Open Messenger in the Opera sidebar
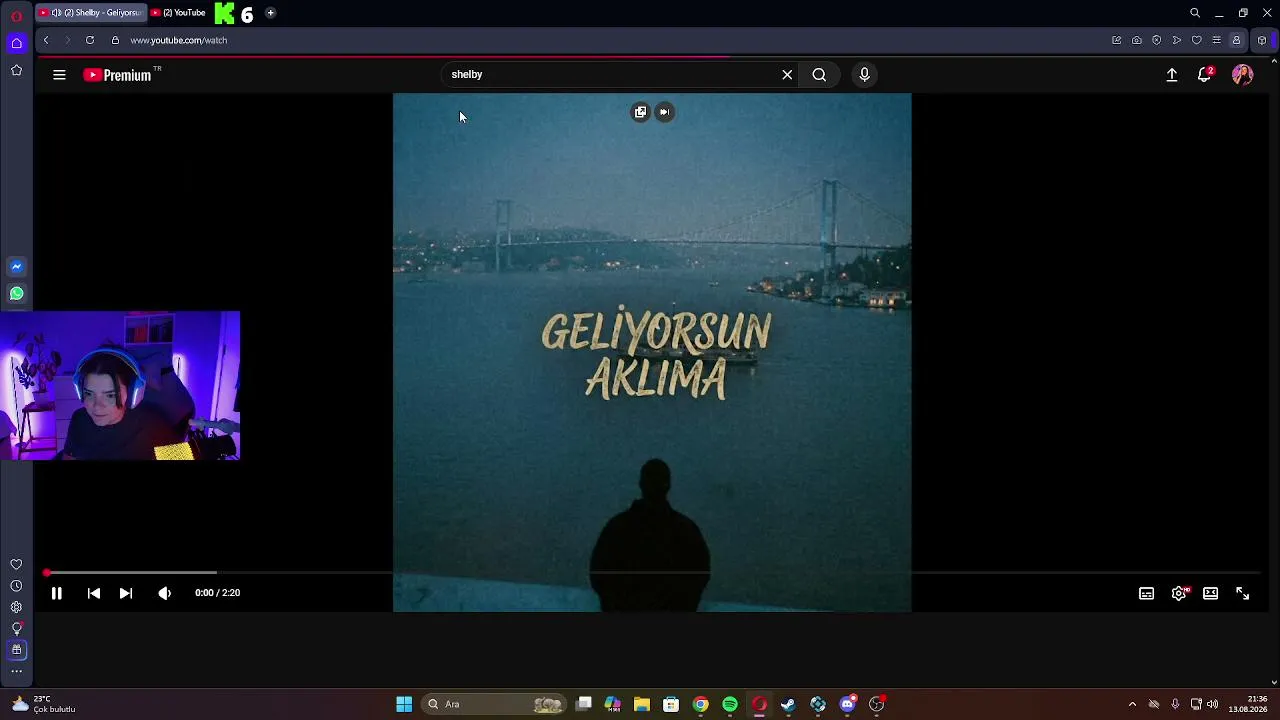Screen dimensions: 1280x720 click(16, 267)
